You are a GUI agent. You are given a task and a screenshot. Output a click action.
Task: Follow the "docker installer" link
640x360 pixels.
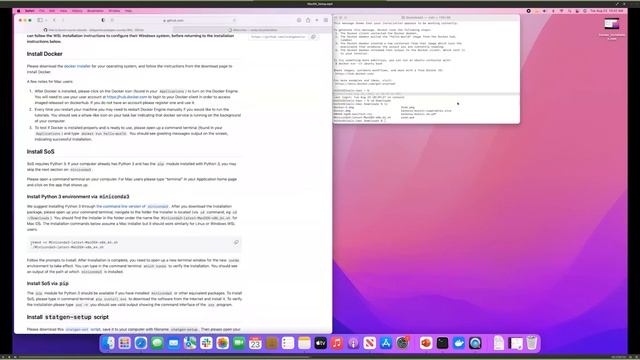[77, 66]
